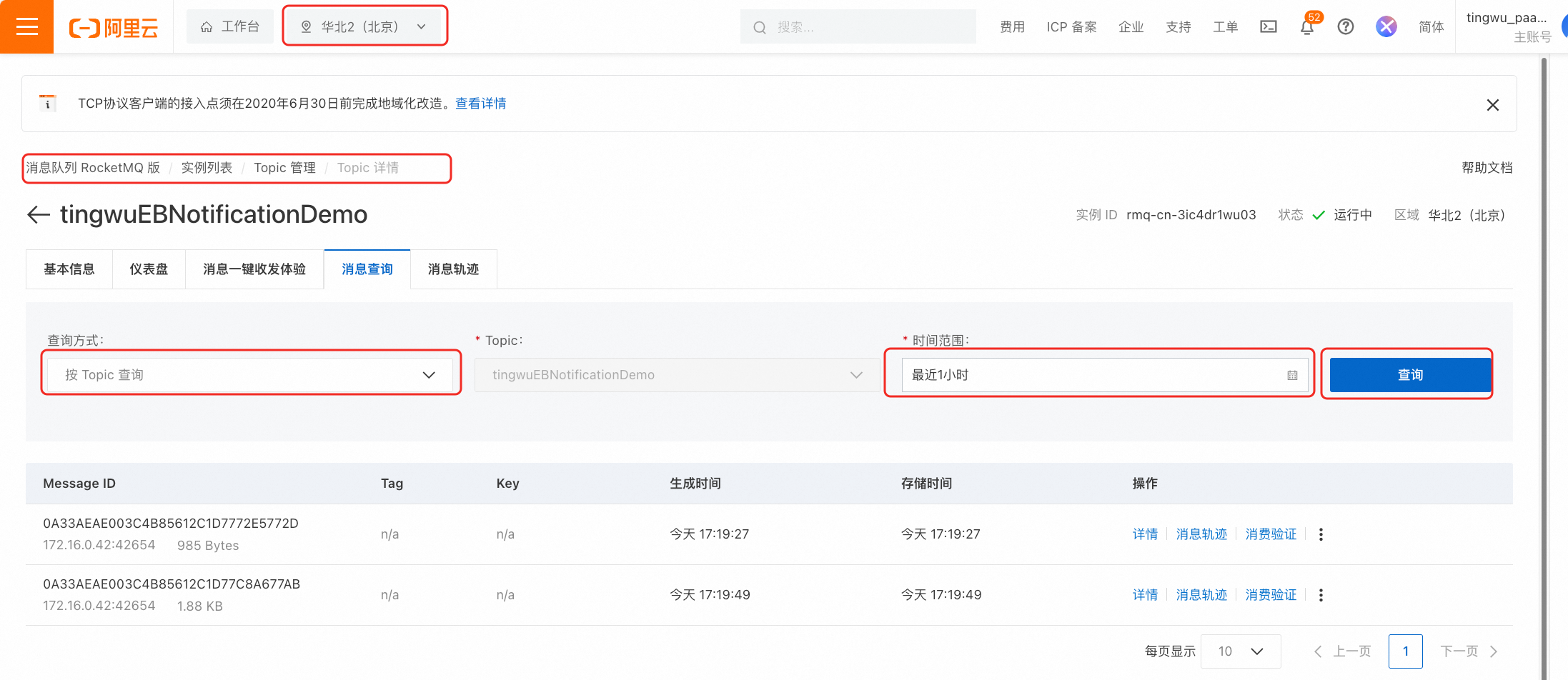This screenshot has height=680, width=1568.
Task: Open the tingwu_paa account menu
Action: tap(1509, 27)
